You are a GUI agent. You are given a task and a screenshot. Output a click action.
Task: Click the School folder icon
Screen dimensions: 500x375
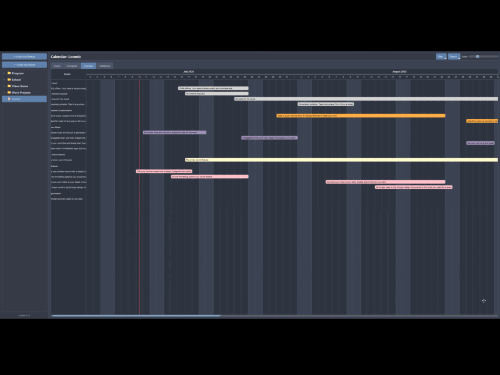pos(9,79)
